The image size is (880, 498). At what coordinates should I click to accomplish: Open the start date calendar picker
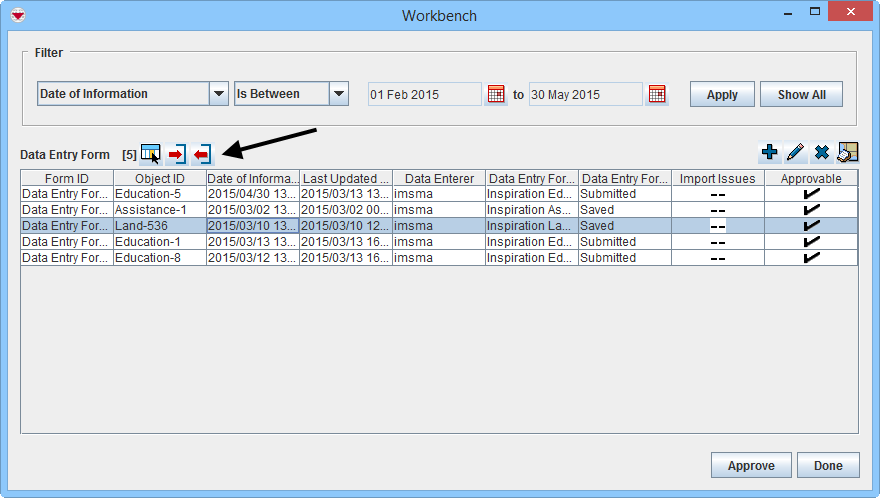496,94
